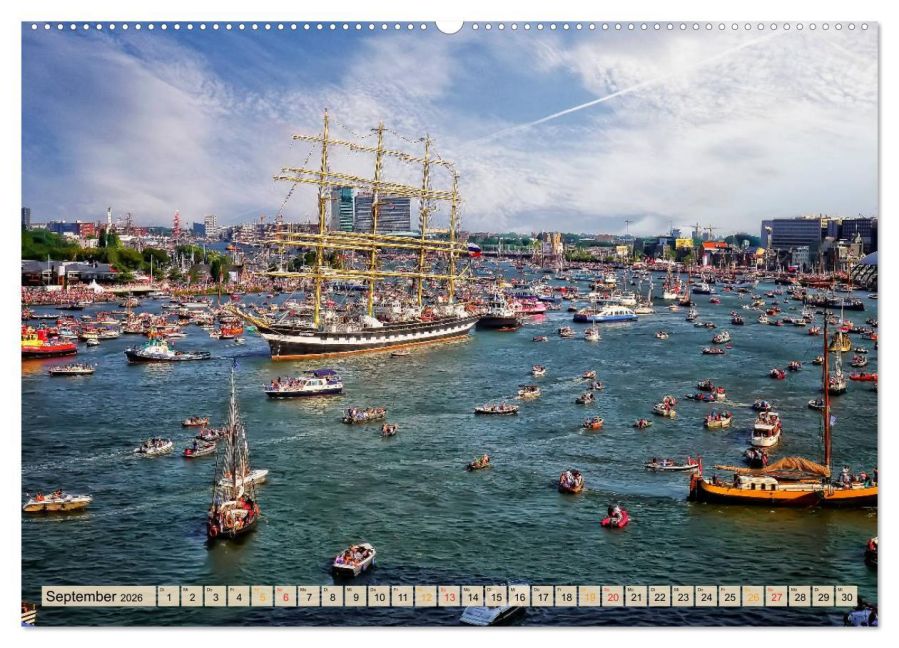Select day 8 in the calendar strip
Screen dimensions: 899x648
pyautogui.click(x=333, y=596)
